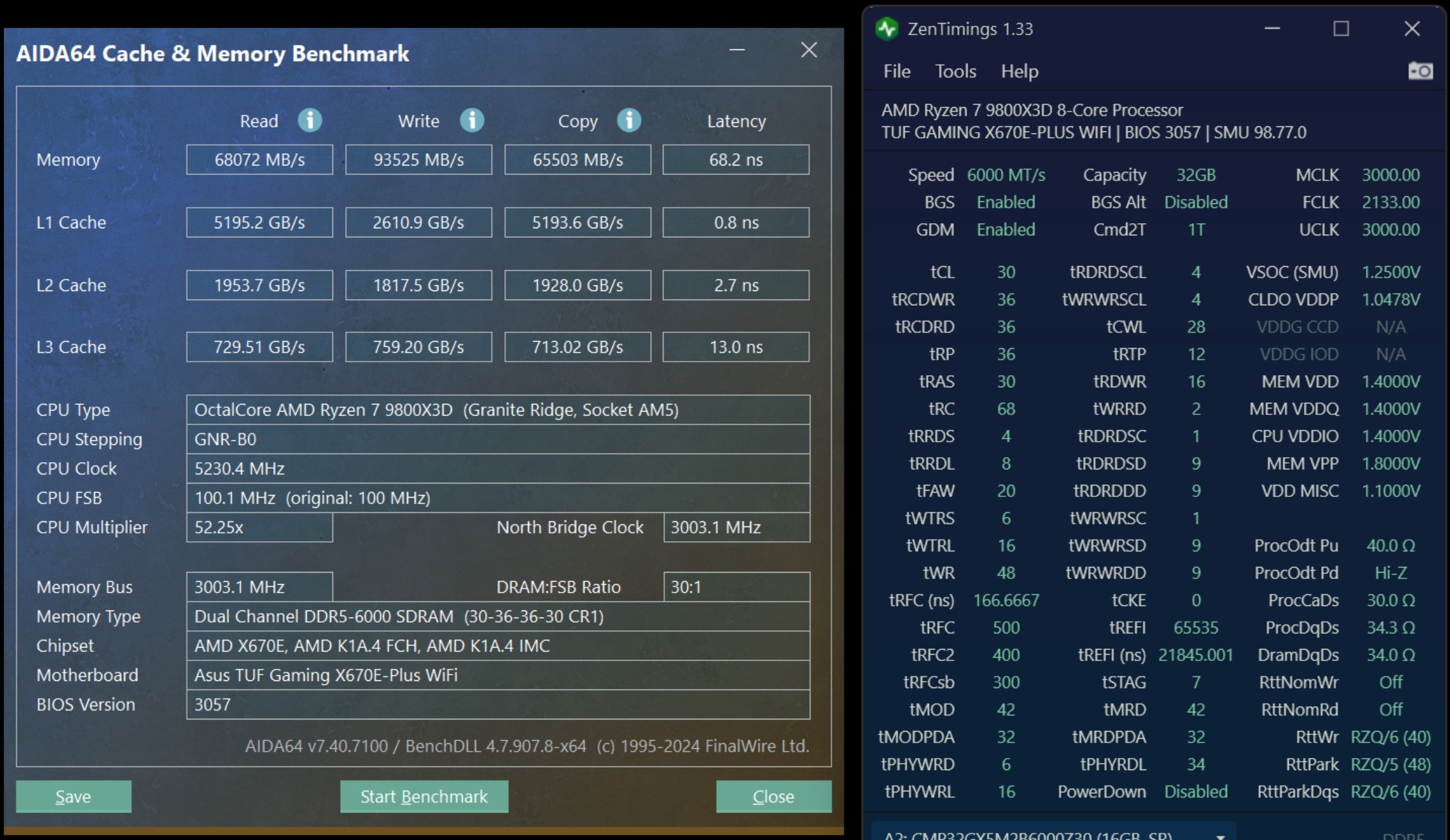Click the Memory Read 68072 MB/s field
The height and width of the screenshot is (840, 1450).
(x=259, y=160)
